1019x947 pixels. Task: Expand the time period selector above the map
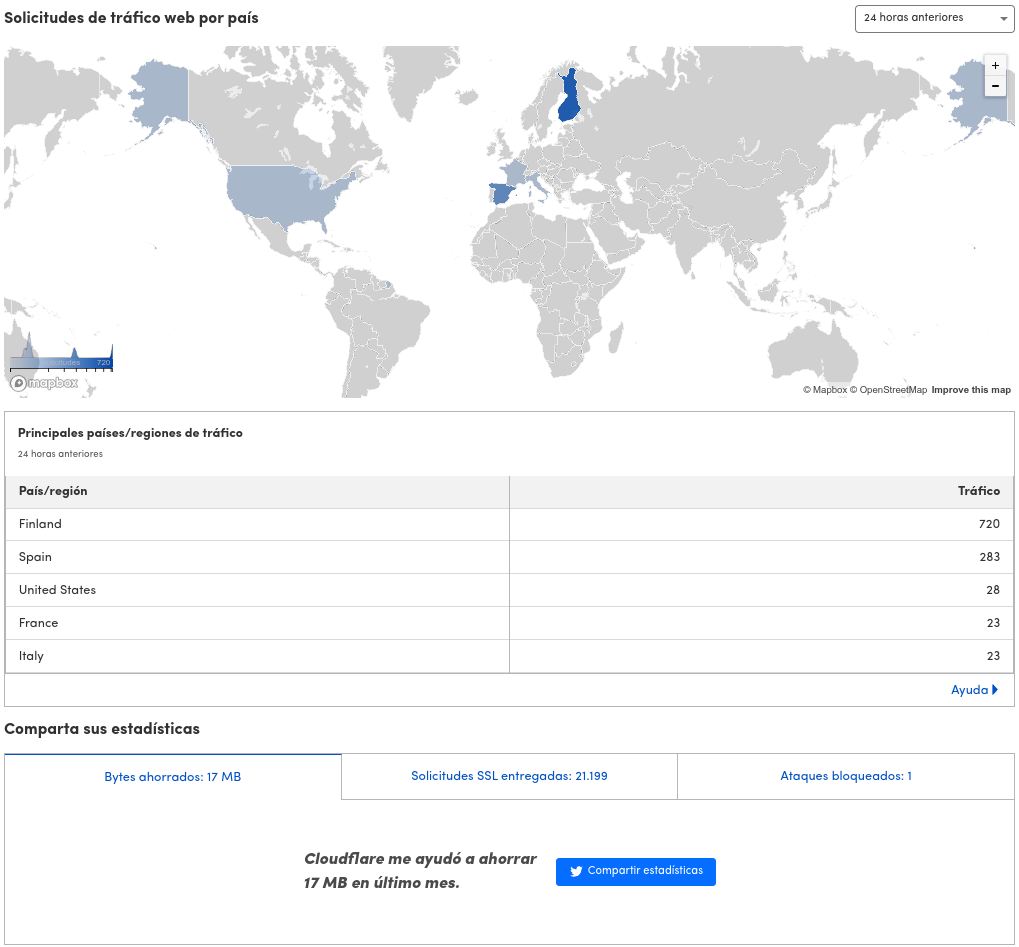[933, 18]
